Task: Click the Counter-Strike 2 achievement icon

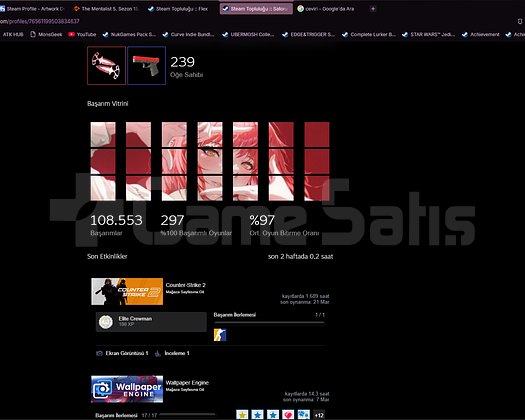Action: pos(220,335)
